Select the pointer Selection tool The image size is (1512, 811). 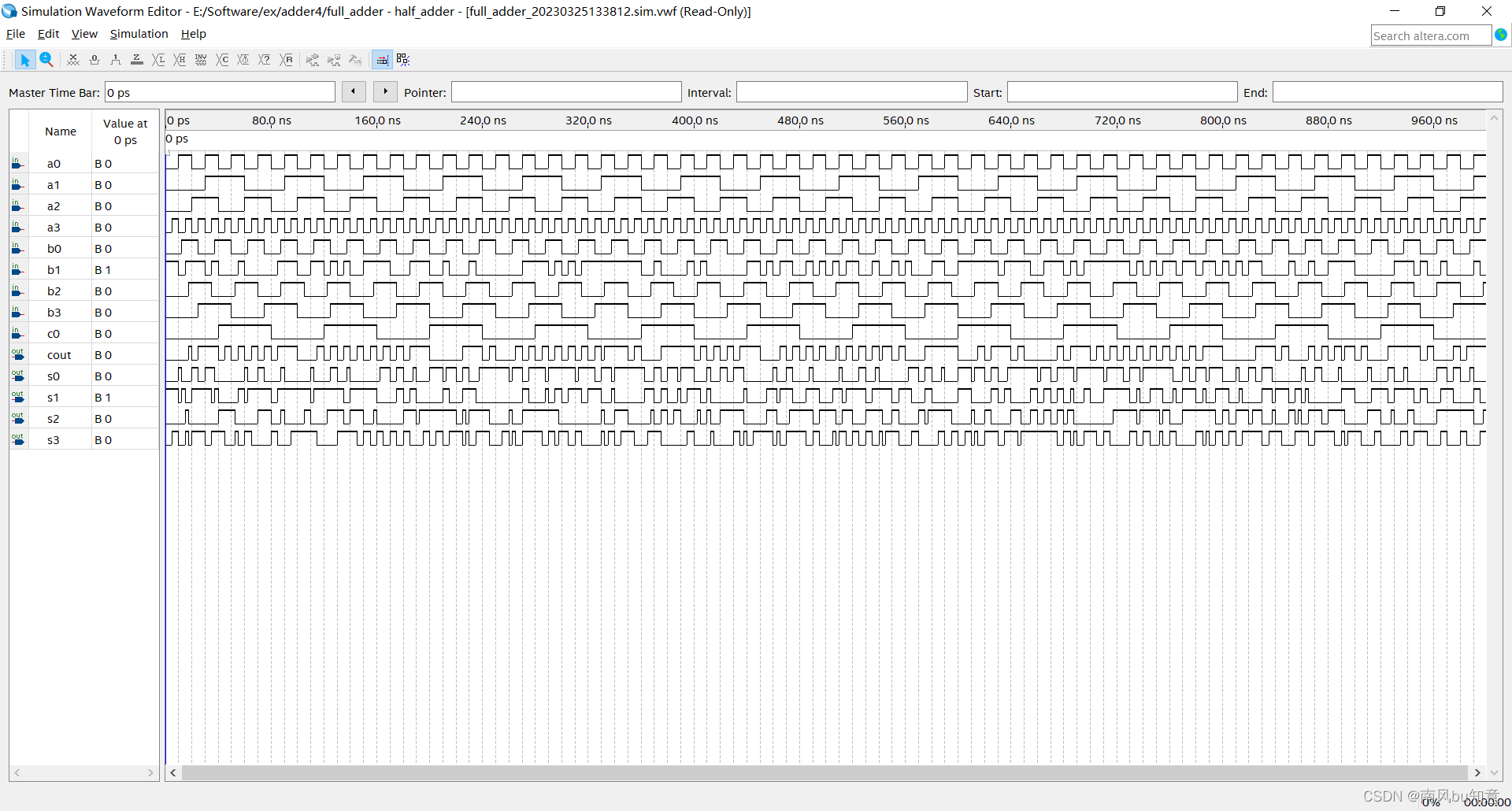(24, 60)
